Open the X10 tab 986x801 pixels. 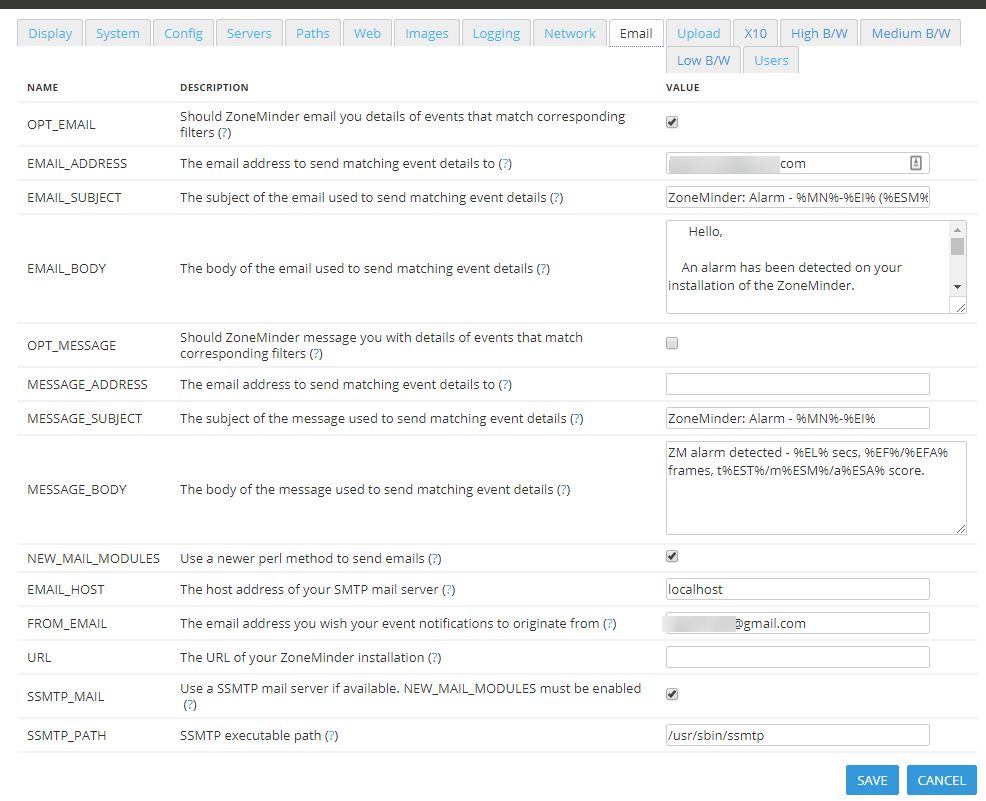(x=755, y=33)
